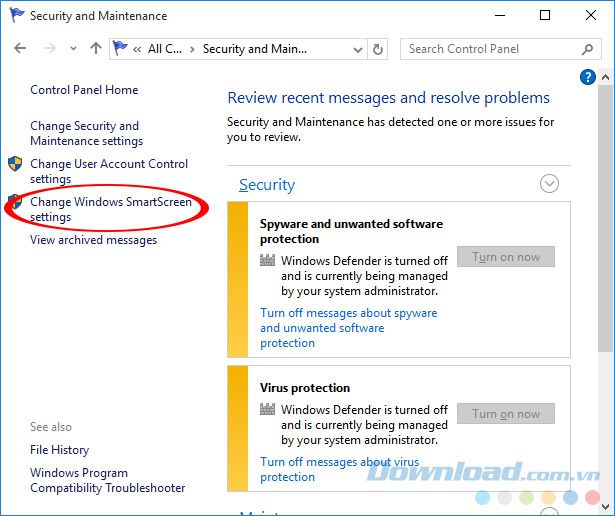Open View archived messages
This screenshot has width=615, height=516.
click(x=93, y=240)
